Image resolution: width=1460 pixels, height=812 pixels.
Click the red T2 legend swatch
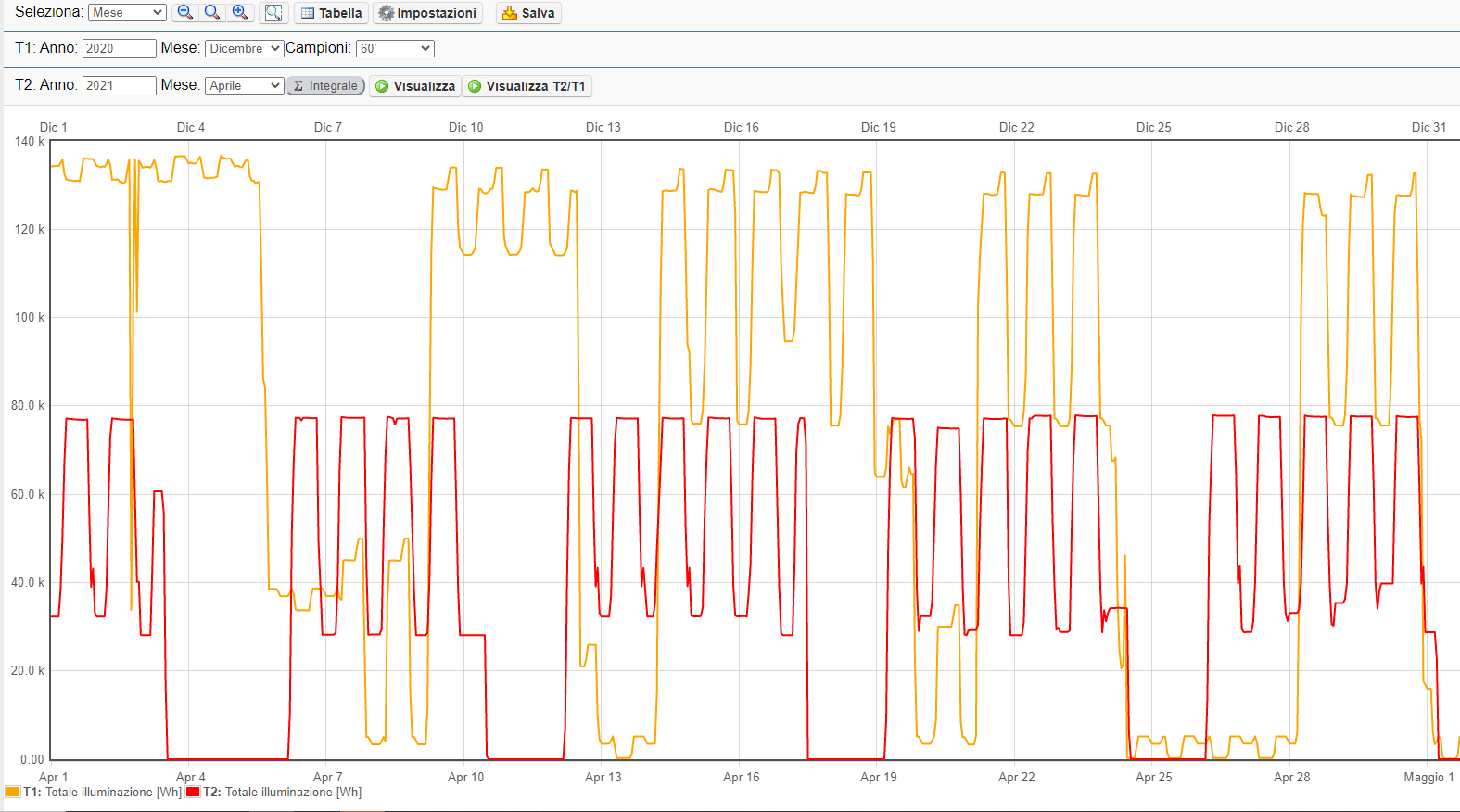tap(193, 793)
